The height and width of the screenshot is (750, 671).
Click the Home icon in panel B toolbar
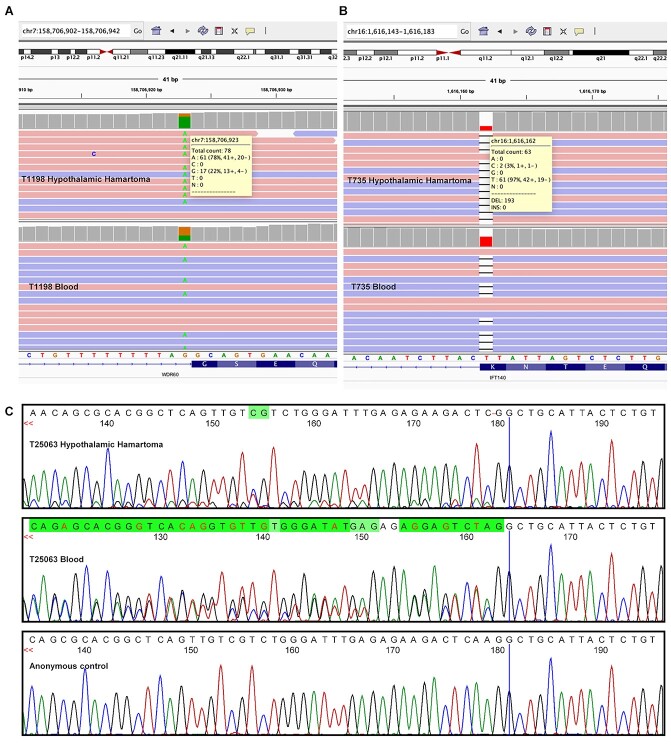(484, 31)
